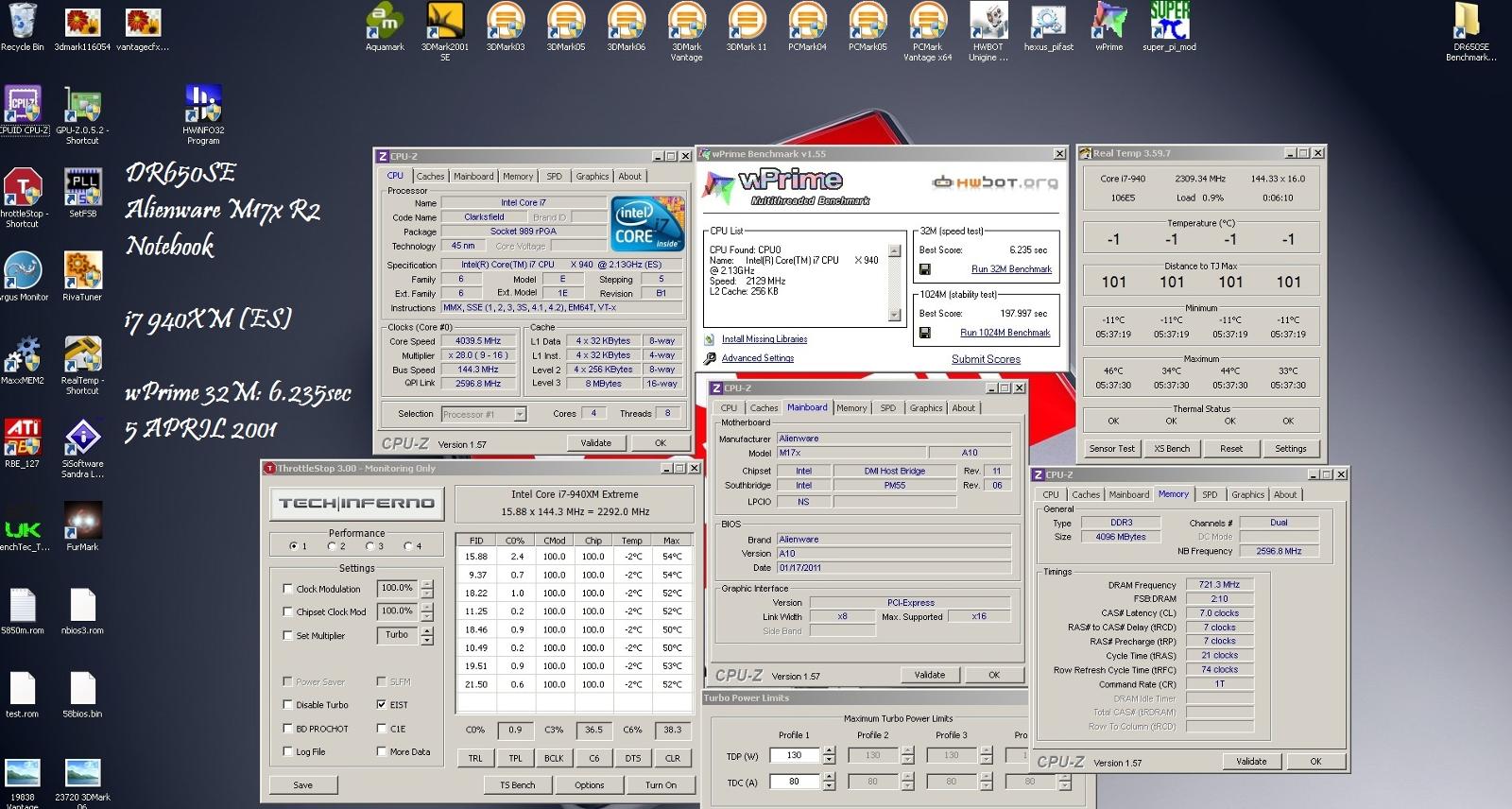Click Run 32M Benchmark link

point(1011,269)
